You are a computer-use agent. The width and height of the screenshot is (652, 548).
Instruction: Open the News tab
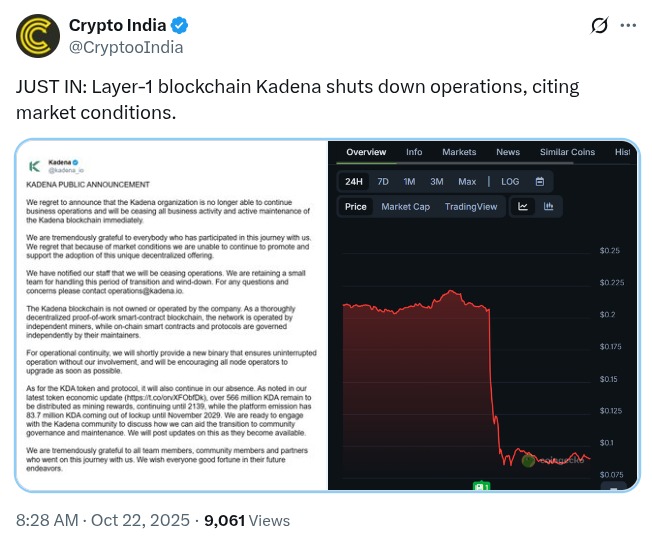click(x=508, y=152)
